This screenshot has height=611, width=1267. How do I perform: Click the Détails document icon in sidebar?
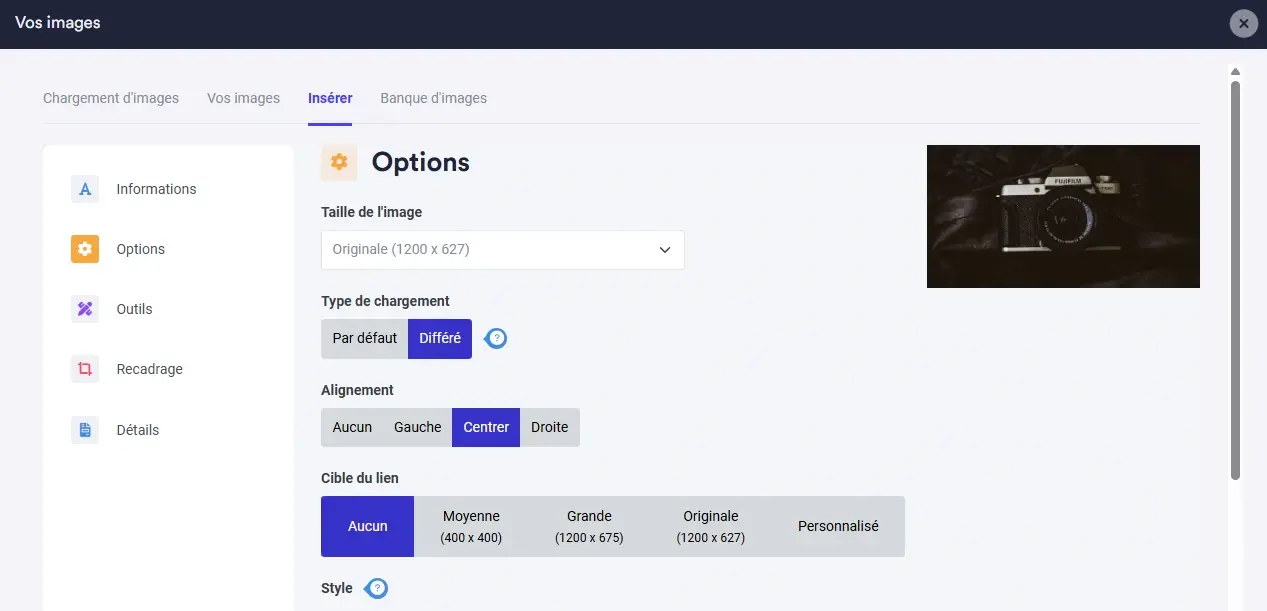click(85, 430)
